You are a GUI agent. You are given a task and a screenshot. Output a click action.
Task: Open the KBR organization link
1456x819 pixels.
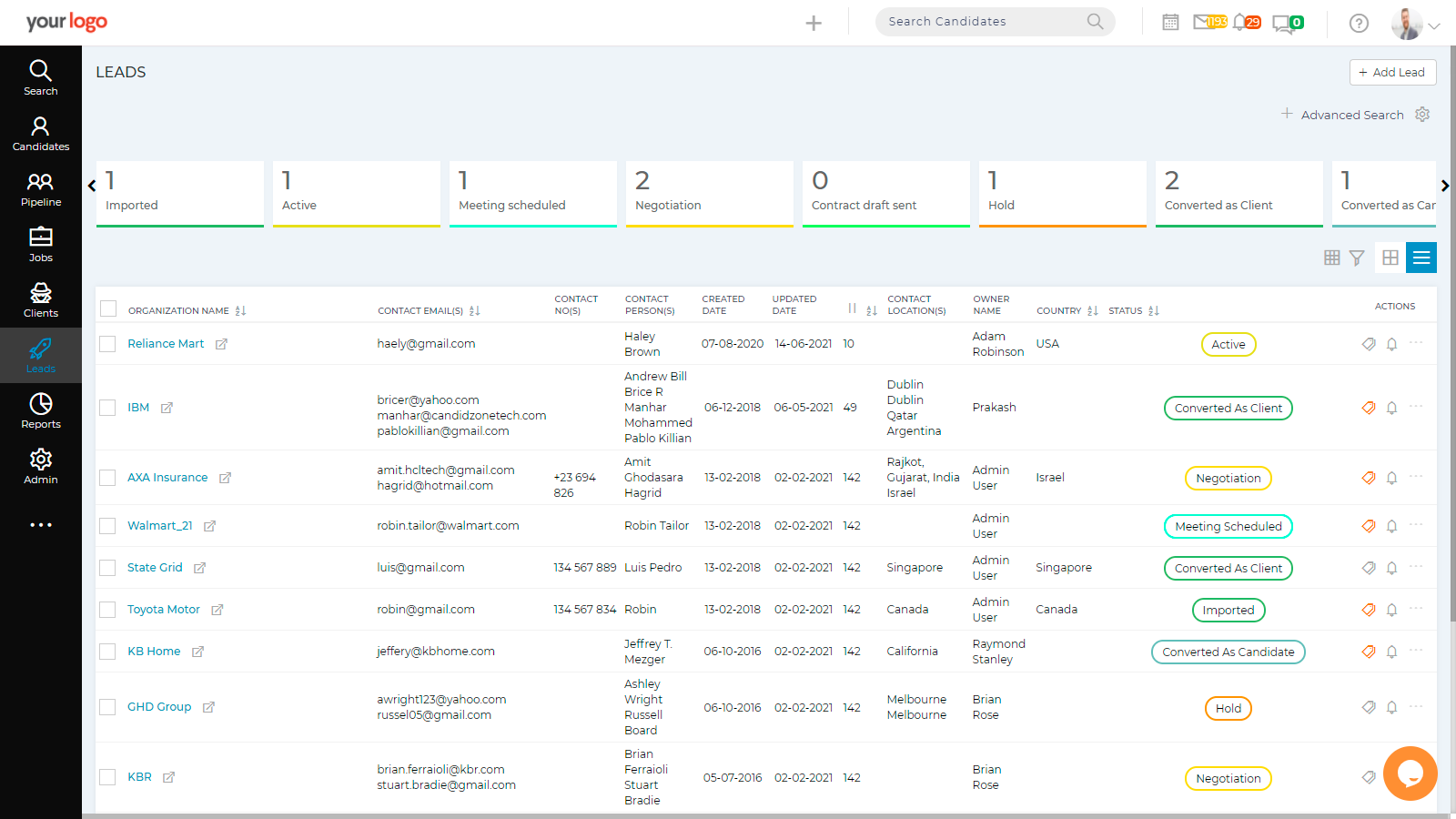139,777
